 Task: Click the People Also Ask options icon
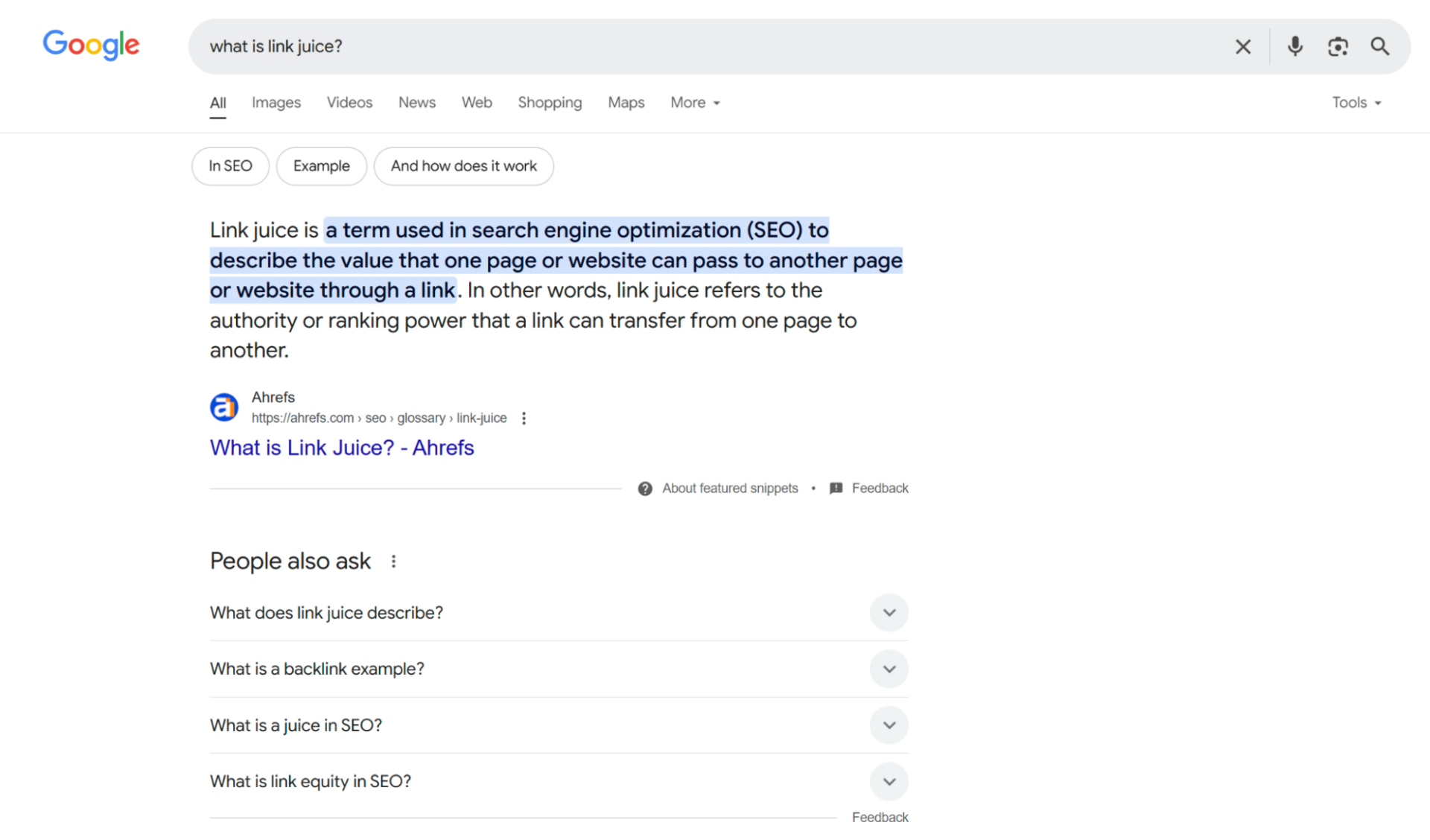pyautogui.click(x=394, y=561)
